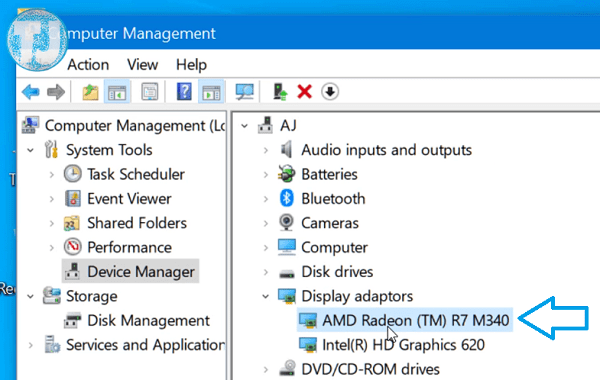Collapse the Display adaptors category
600x380 pixels.
(x=266, y=297)
